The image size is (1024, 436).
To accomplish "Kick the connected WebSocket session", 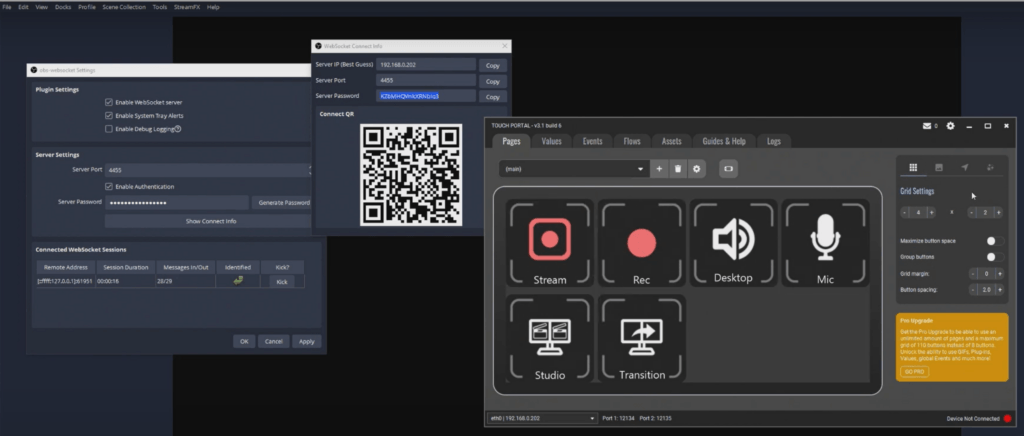I will [x=282, y=282].
